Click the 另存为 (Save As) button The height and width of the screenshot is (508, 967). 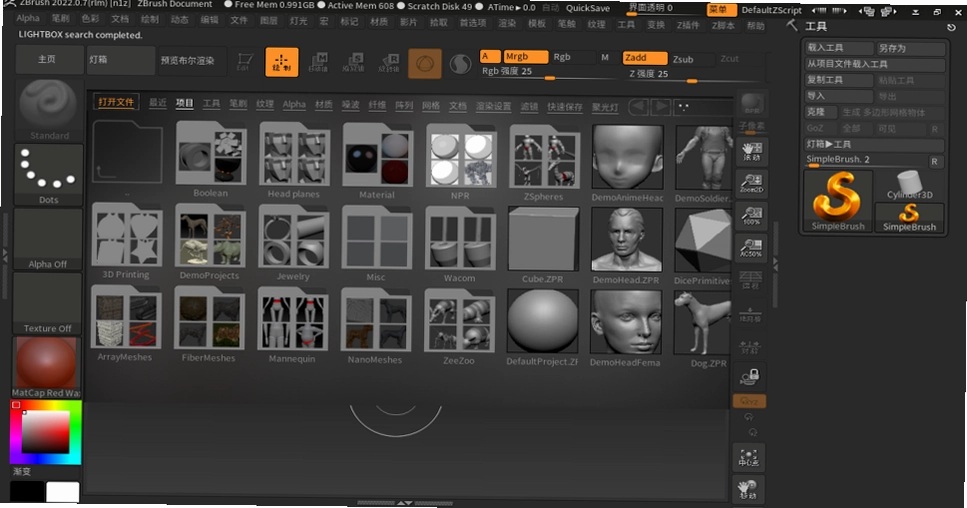tap(910, 48)
